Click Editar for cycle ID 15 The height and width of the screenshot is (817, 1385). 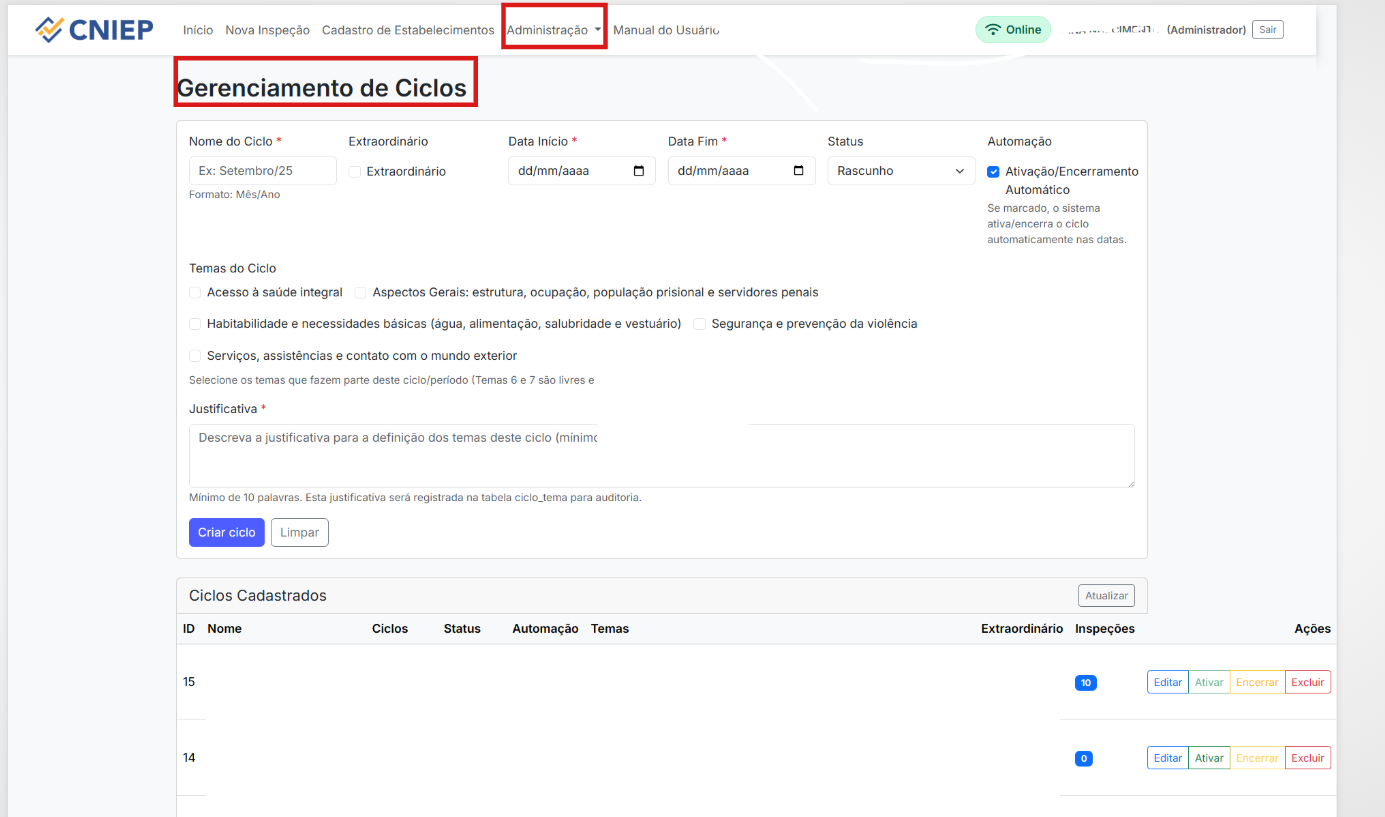tap(1167, 682)
